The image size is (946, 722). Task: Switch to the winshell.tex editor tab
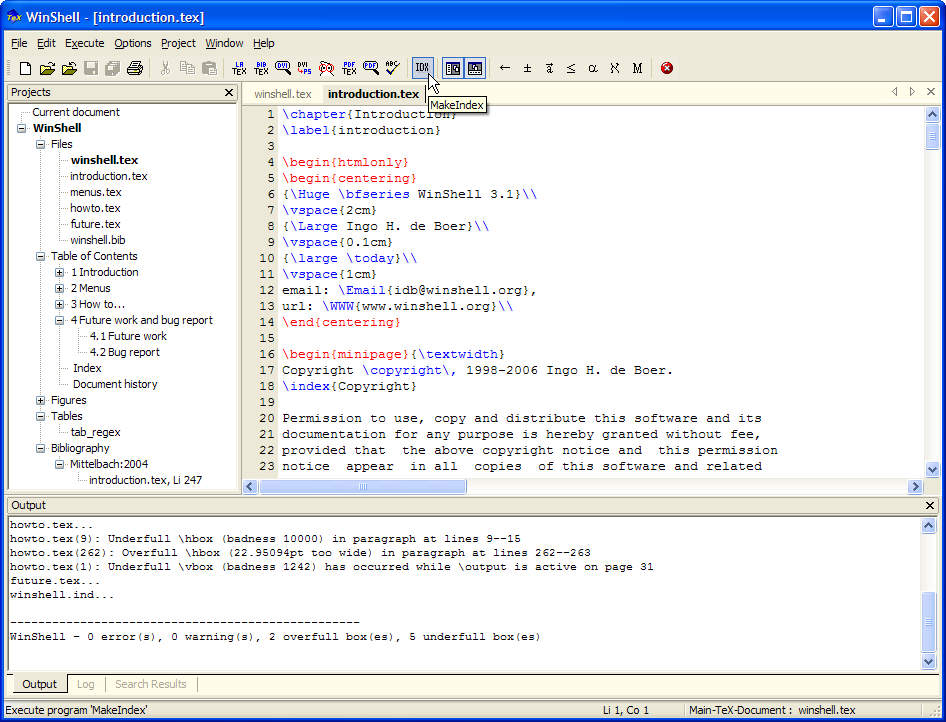coord(282,94)
